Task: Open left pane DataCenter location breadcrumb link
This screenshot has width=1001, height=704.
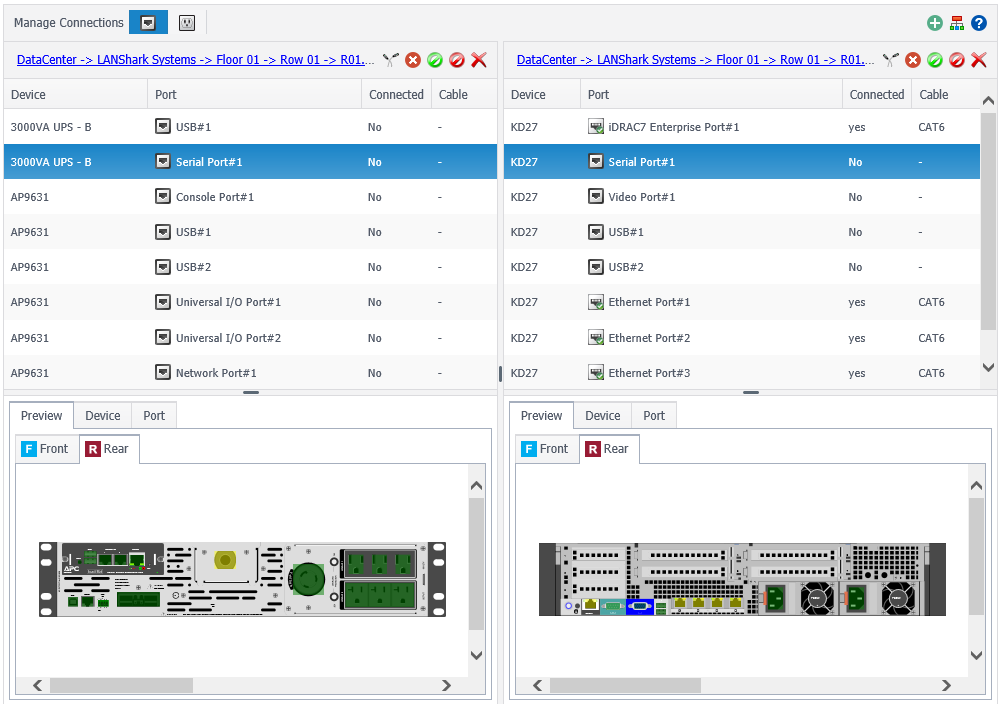Action: pos(195,60)
